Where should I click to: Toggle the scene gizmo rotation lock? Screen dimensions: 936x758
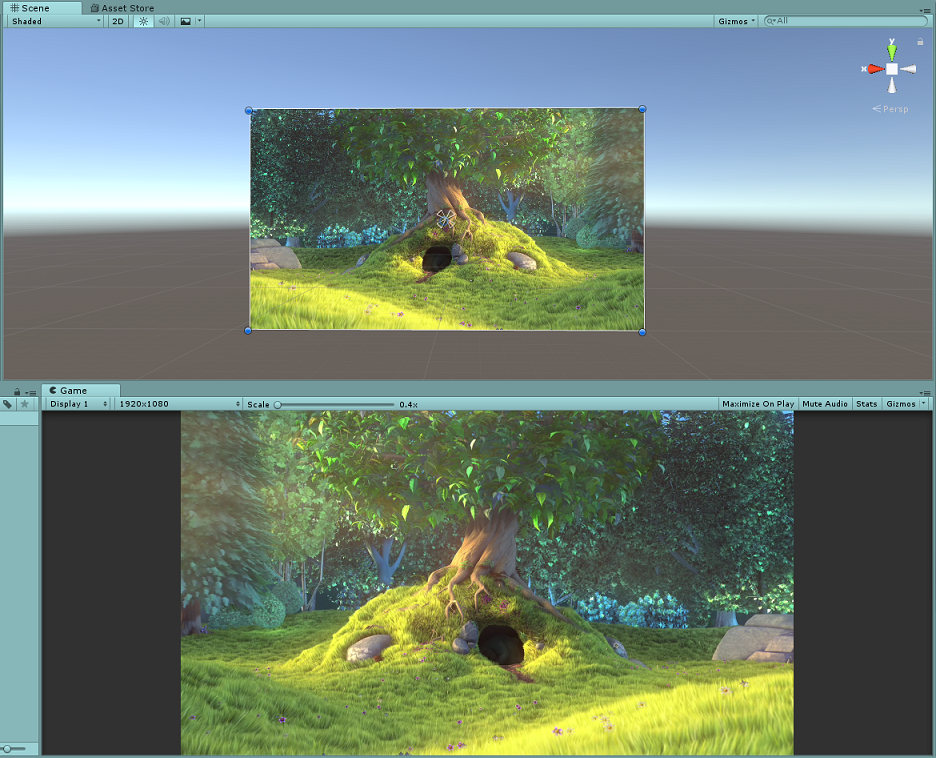920,42
